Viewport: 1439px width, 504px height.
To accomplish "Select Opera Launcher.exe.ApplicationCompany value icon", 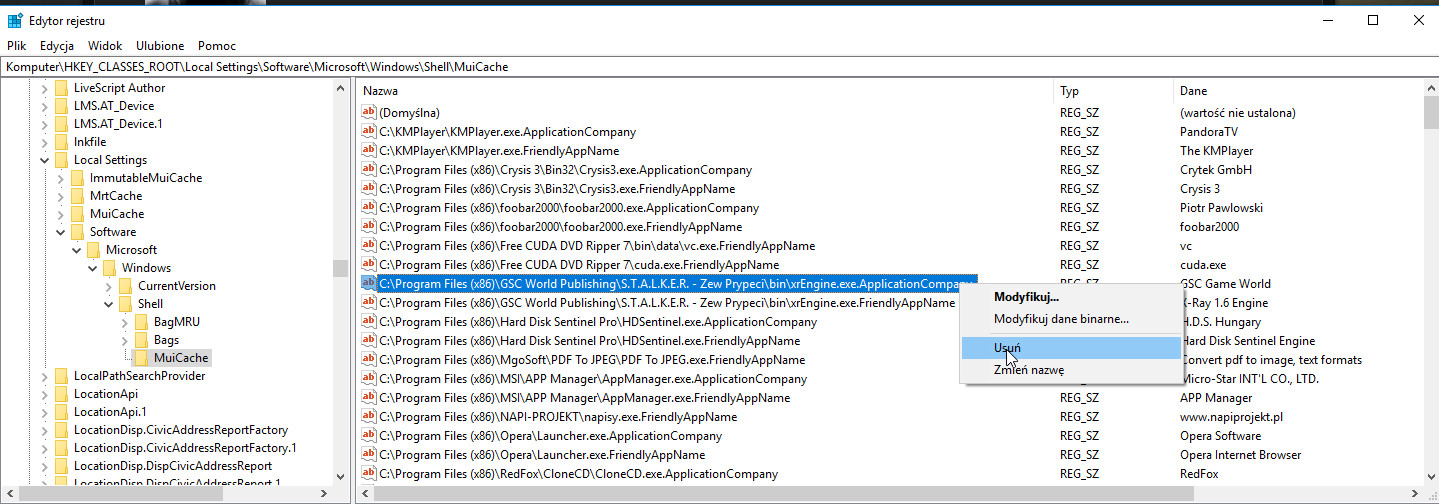I will 368,436.
